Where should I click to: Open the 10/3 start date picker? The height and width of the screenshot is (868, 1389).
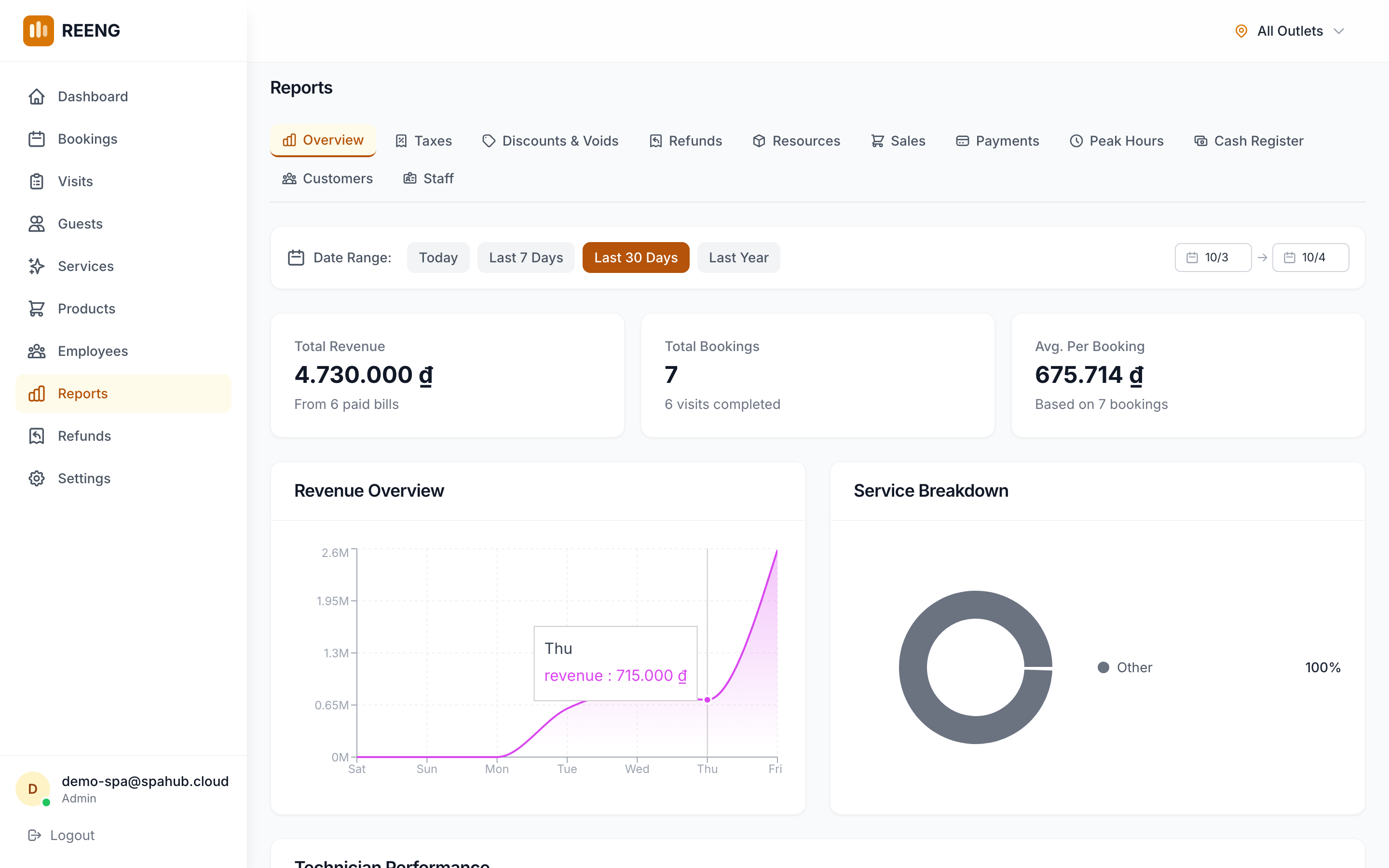[1213, 257]
